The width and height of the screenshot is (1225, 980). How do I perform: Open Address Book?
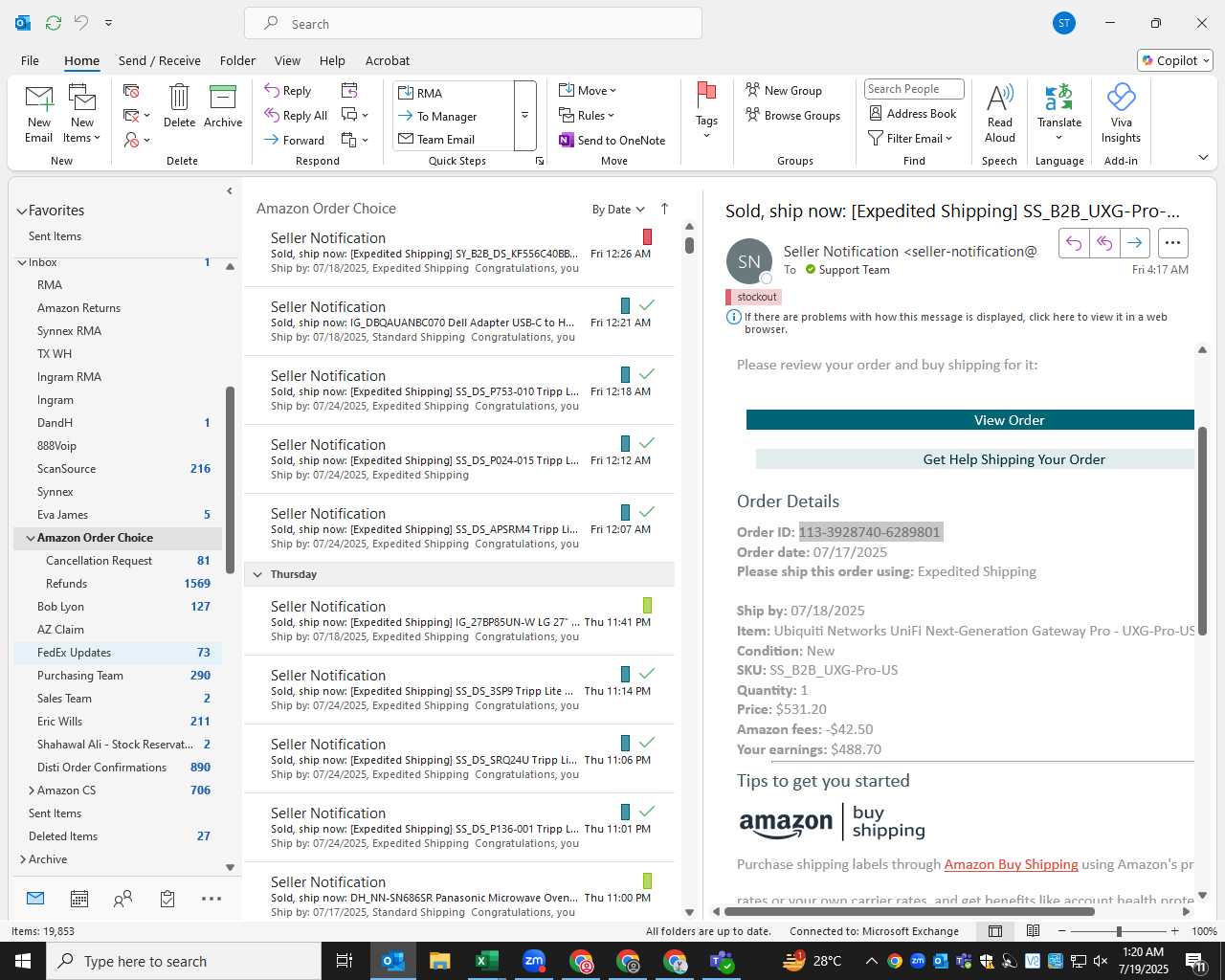point(912,113)
